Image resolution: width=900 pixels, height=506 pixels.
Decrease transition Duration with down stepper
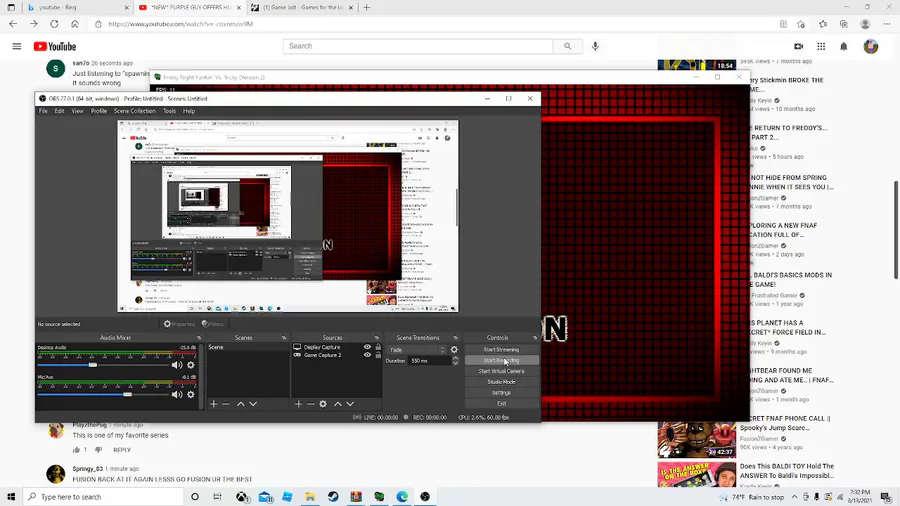tap(455, 363)
